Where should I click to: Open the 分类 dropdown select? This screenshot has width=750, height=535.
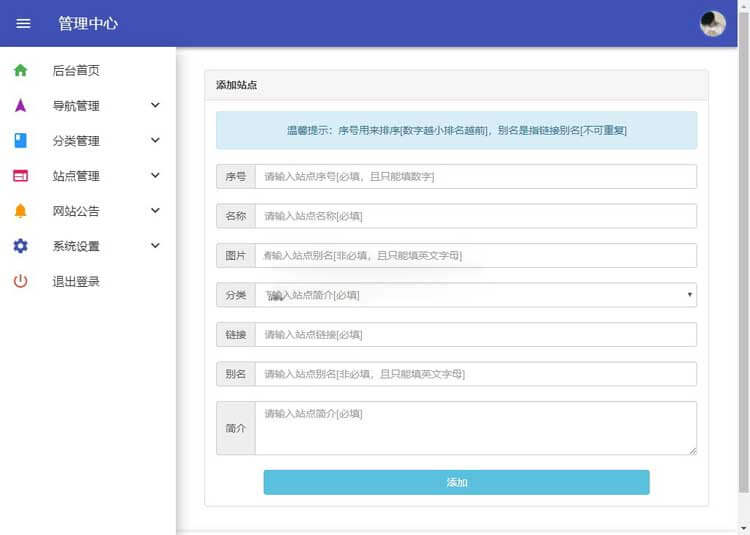[x=475, y=295]
